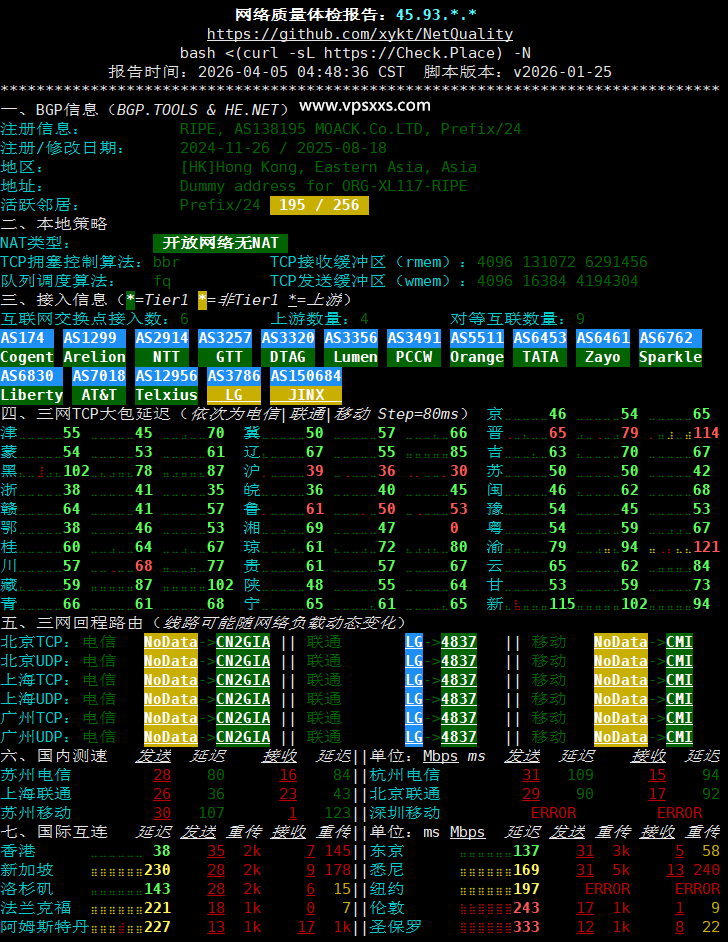728x942 pixels.
Task: Select the AS6830 Liberty badge
Action: (31, 386)
